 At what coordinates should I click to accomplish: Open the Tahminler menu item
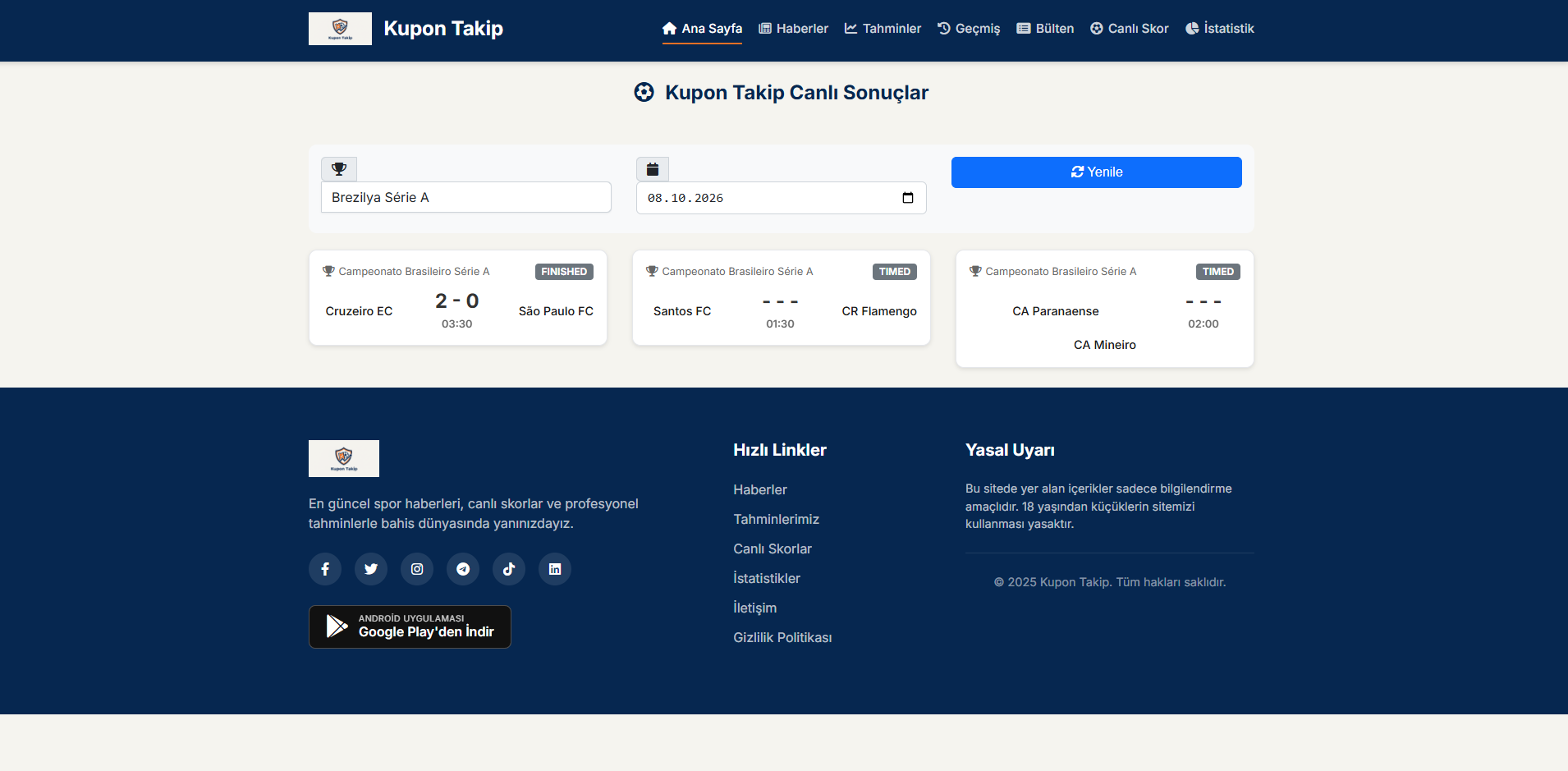click(883, 29)
